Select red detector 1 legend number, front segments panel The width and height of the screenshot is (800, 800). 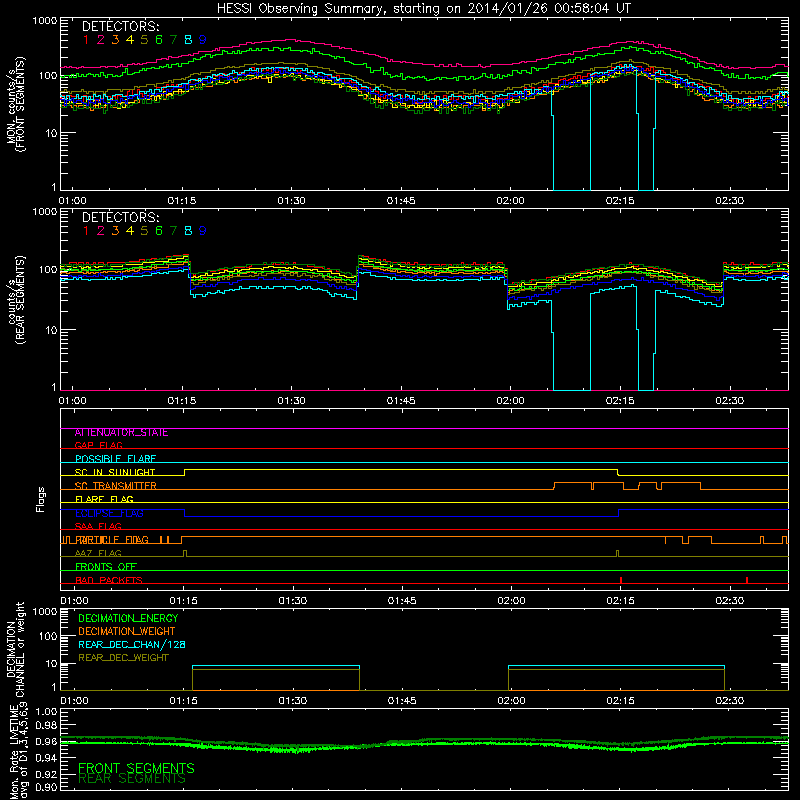point(86,40)
